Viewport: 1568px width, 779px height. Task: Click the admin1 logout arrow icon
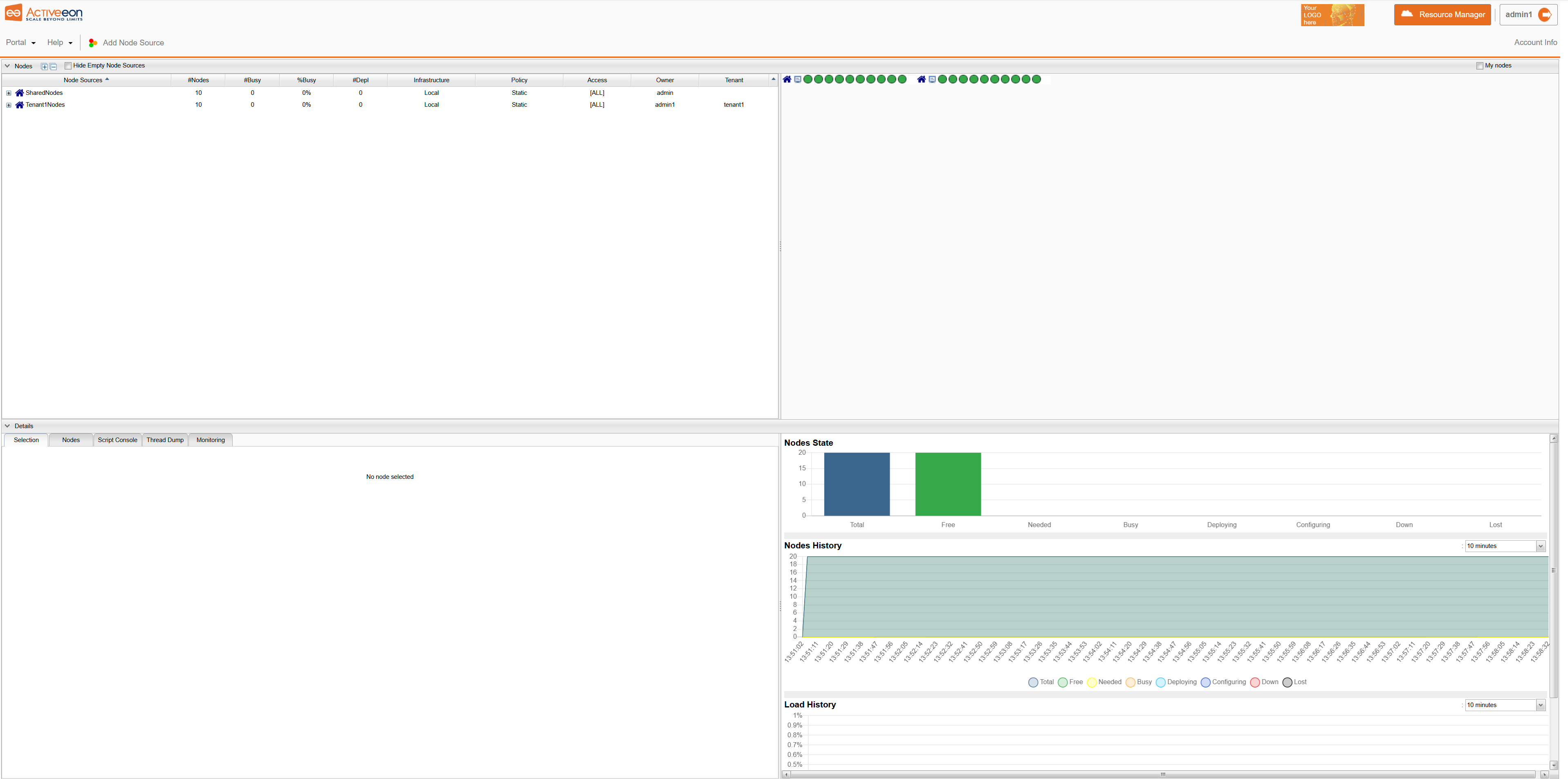pos(1544,15)
